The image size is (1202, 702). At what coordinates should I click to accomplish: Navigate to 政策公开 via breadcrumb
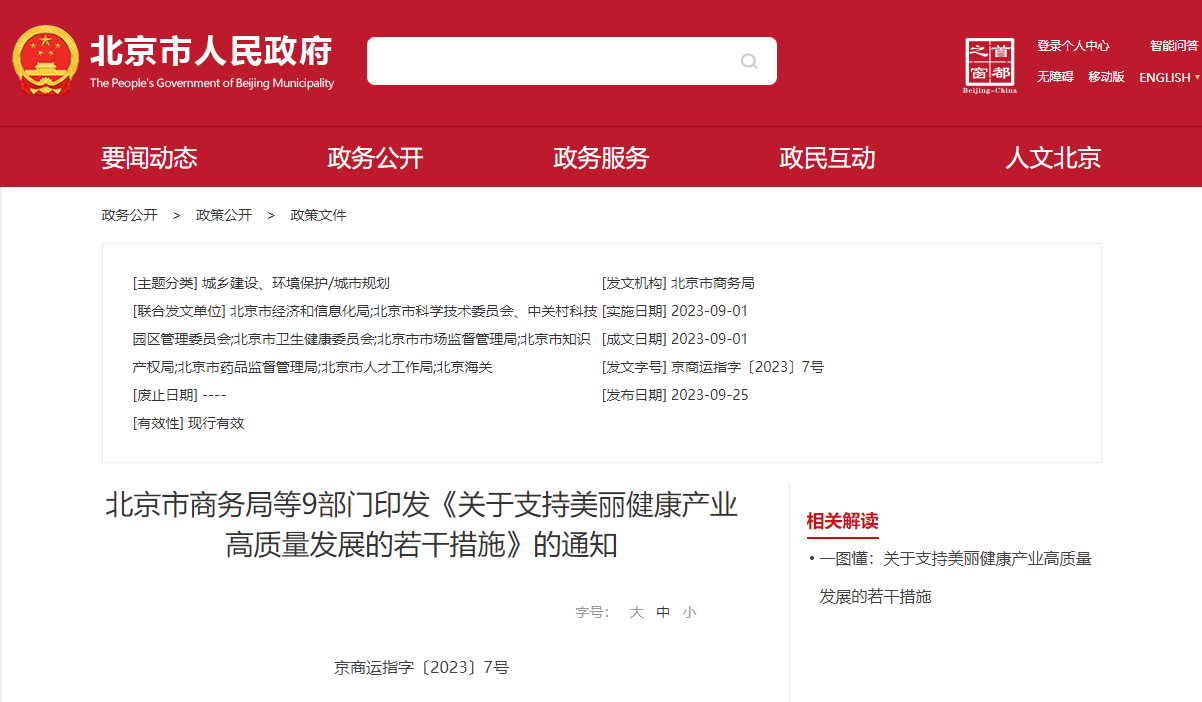224,215
